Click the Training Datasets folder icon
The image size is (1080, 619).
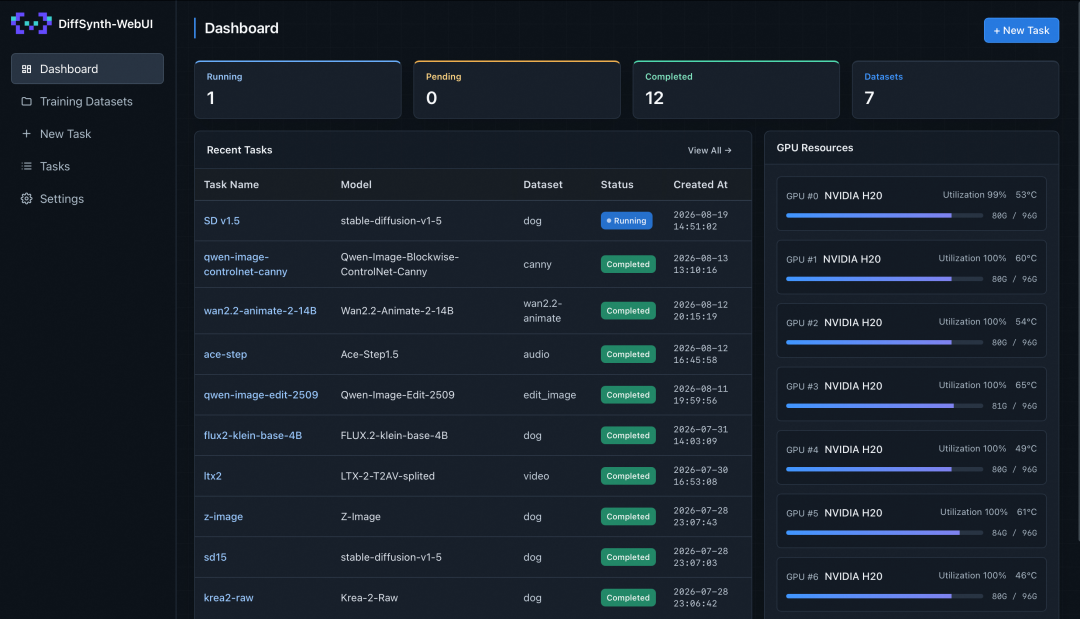(x=26, y=101)
